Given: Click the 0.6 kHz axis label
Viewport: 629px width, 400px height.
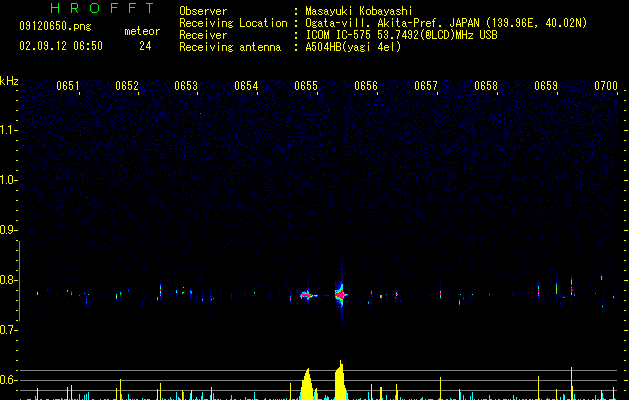Looking at the screenshot, I should point(8,380).
